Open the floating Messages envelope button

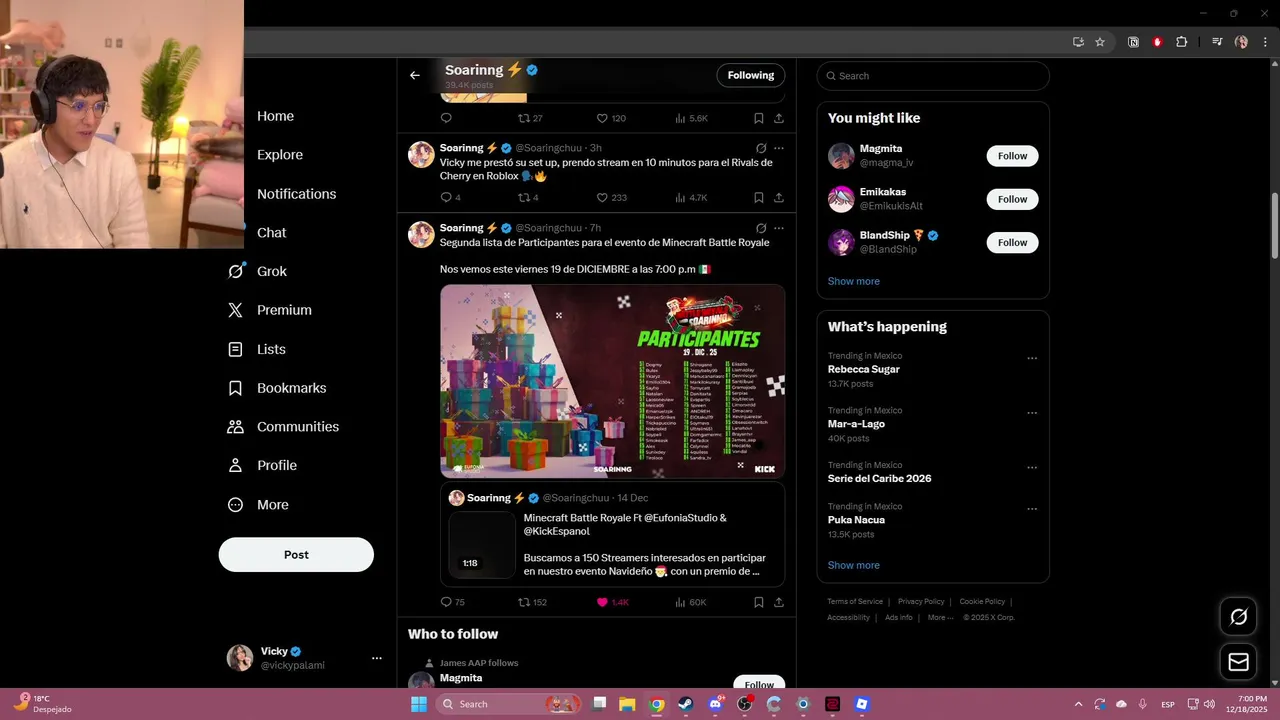pyautogui.click(x=1238, y=662)
